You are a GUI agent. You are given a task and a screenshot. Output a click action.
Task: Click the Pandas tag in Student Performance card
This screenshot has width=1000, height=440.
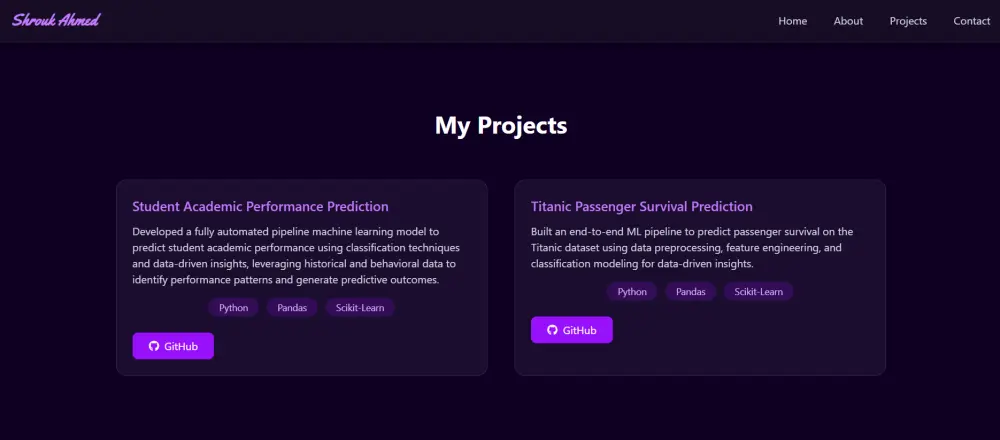pyautogui.click(x=292, y=308)
